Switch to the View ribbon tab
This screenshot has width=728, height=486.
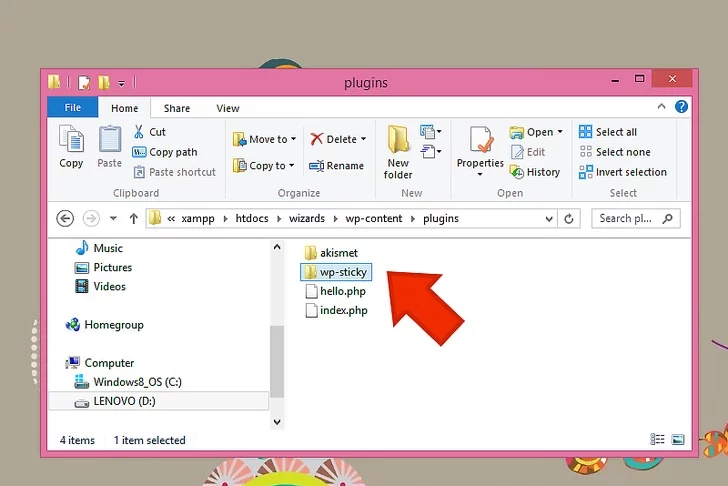[x=228, y=108]
